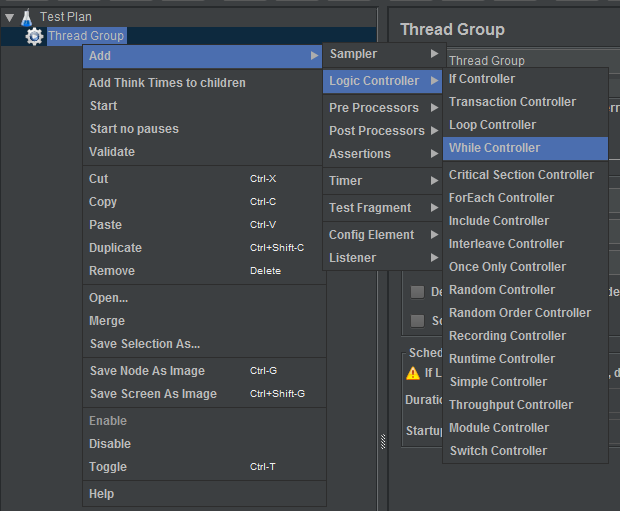This screenshot has width=620, height=511.
Task: Copy the Thread Group node
Action: (204, 202)
